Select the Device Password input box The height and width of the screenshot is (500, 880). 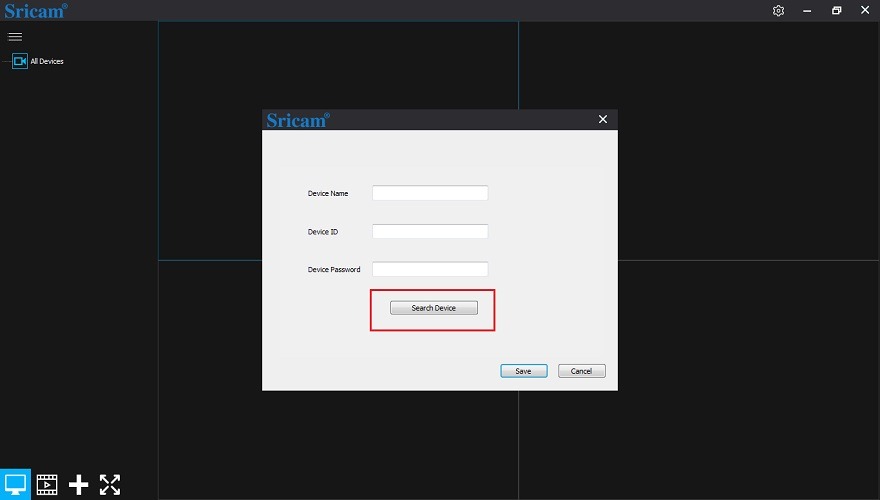(x=430, y=269)
